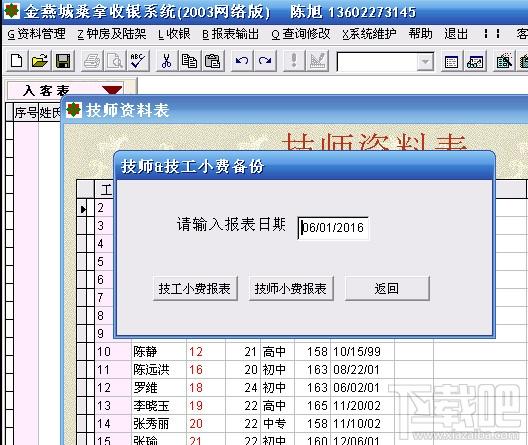The width and height of the screenshot is (528, 445).
Task: Expand the 入客表 red triangle dropdown
Action: click(112, 90)
